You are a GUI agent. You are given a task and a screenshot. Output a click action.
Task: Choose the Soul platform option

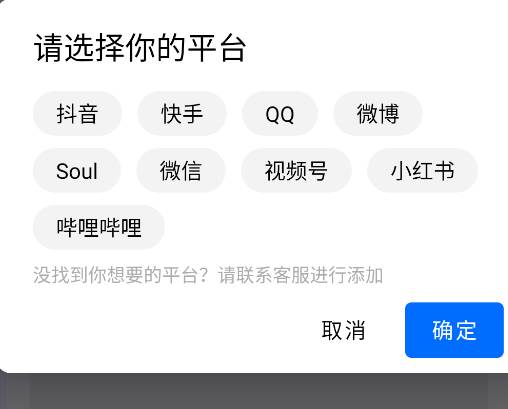(x=77, y=171)
